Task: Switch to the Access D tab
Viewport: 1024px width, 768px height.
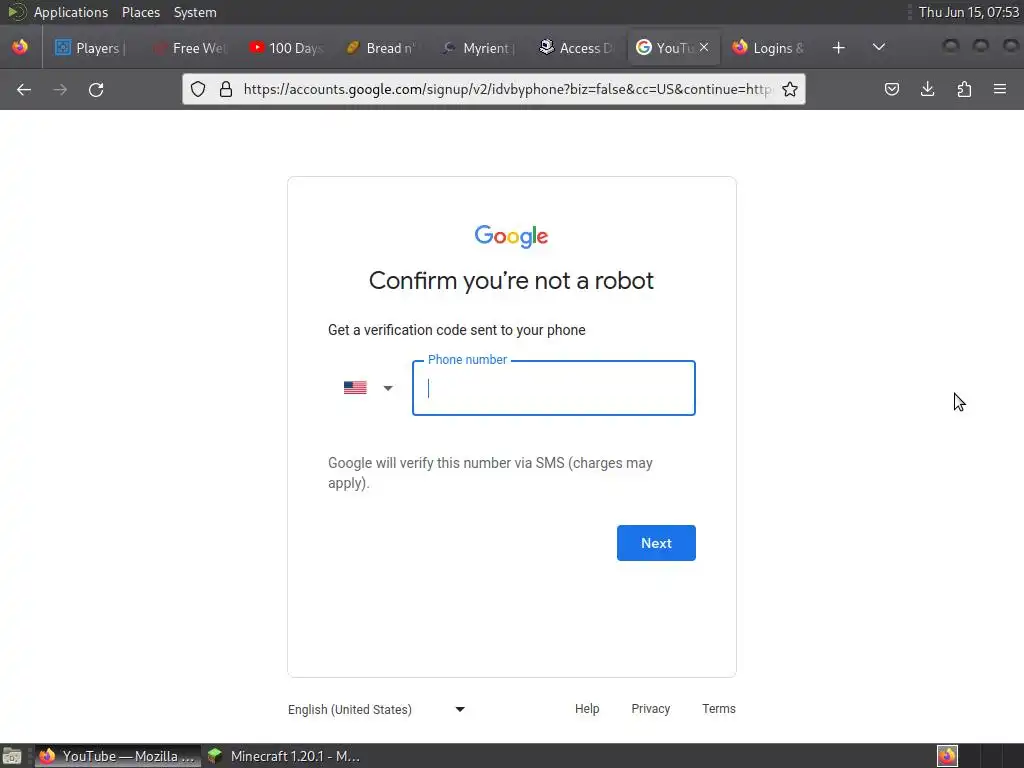Action: pyautogui.click(x=577, y=48)
